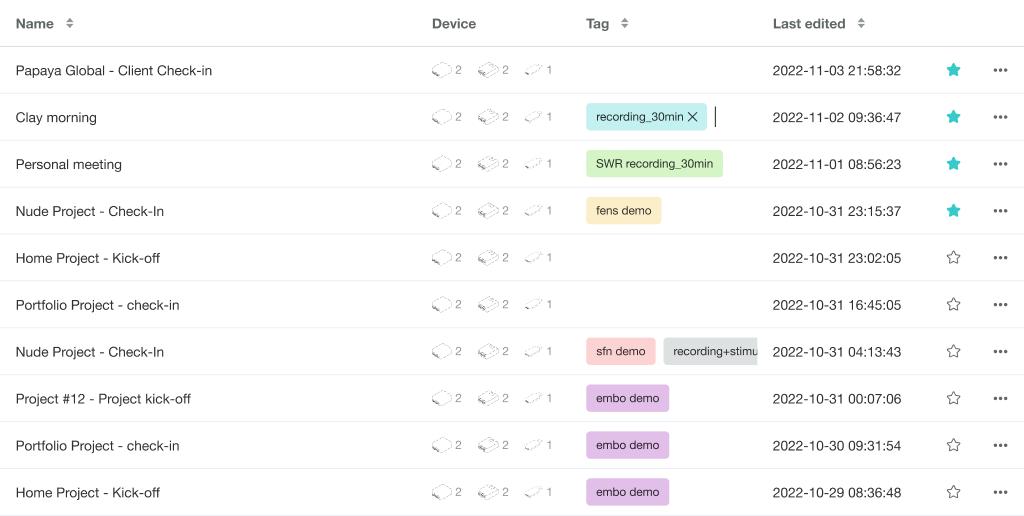Toggle the favorite star for Clay morning
The image size is (1024, 516).
tap(953, 117)
